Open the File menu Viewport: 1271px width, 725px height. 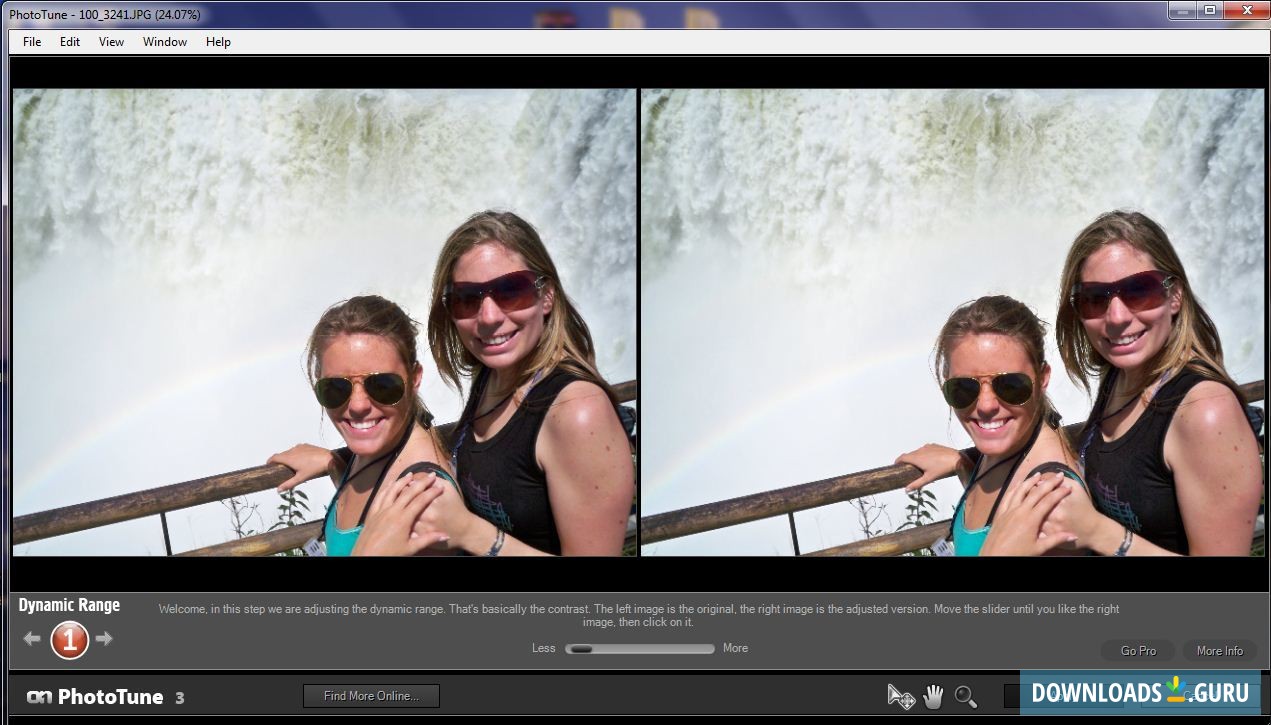pyautogui.click(x=32, y=42)
